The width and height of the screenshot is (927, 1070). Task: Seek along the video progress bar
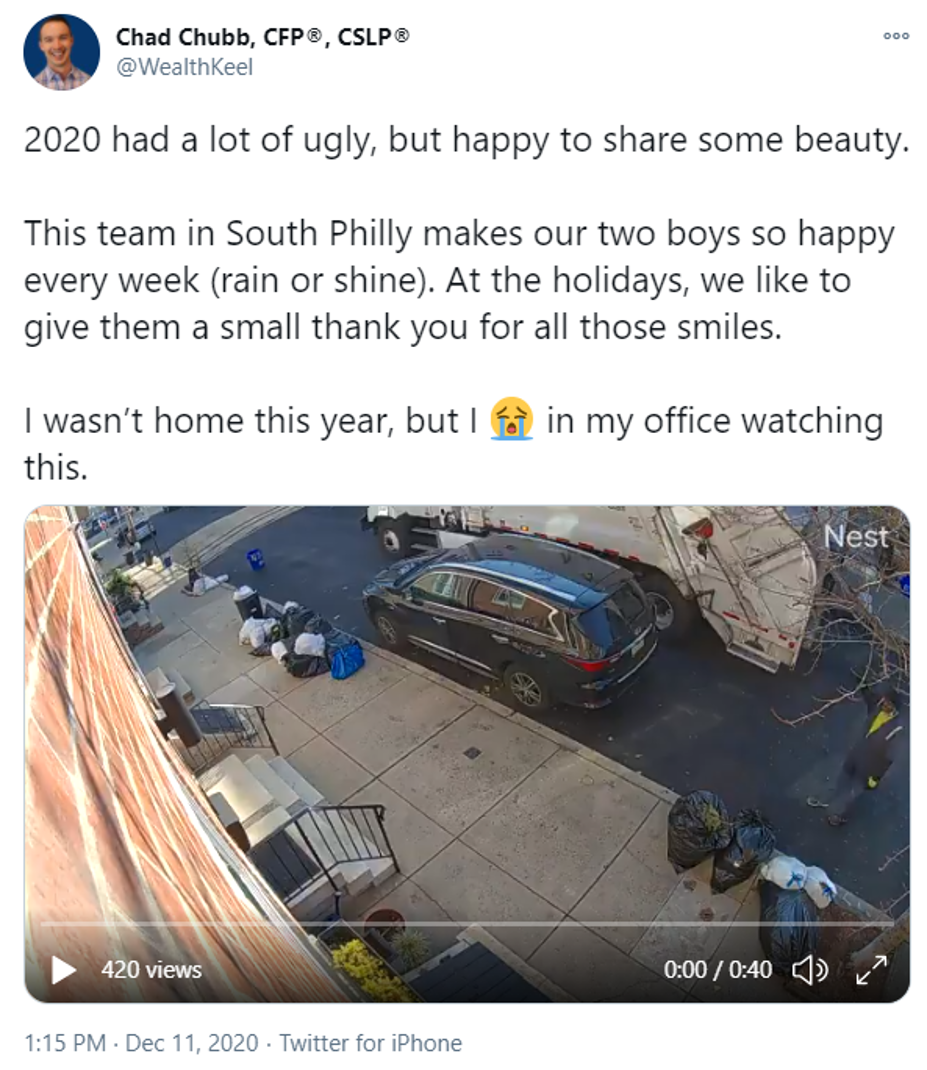pyautogui.click(x=467, y=924)
